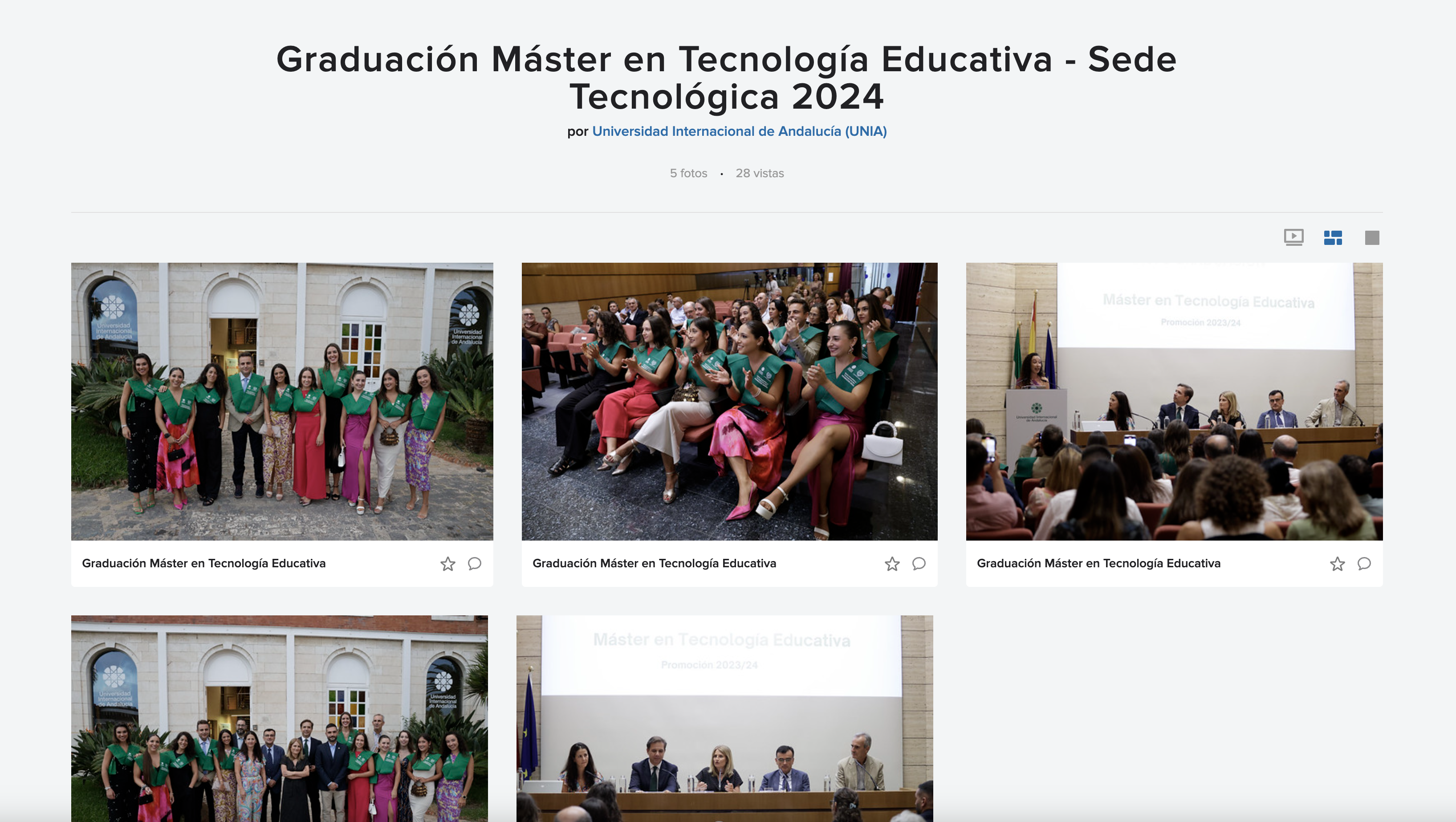Viewport: 1456px width, 822px height.
Task: Open the panel table close-up photo
Action: click(x=724, y=719)
